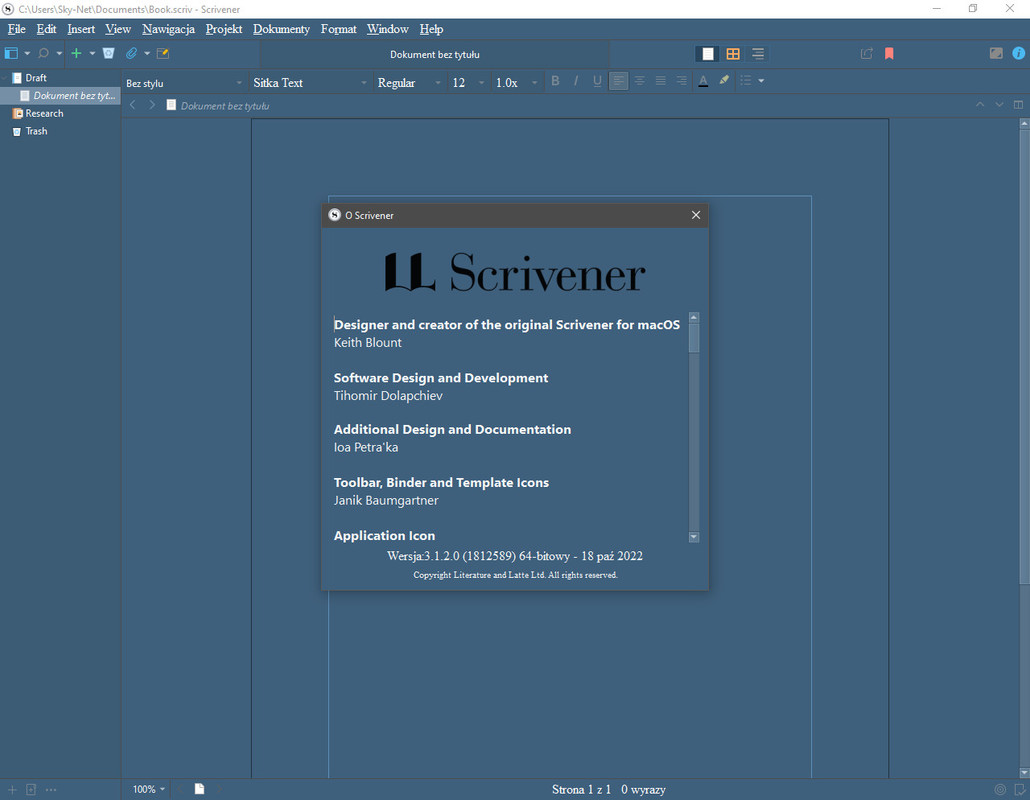Click the text color A swatch

point(703,81)
